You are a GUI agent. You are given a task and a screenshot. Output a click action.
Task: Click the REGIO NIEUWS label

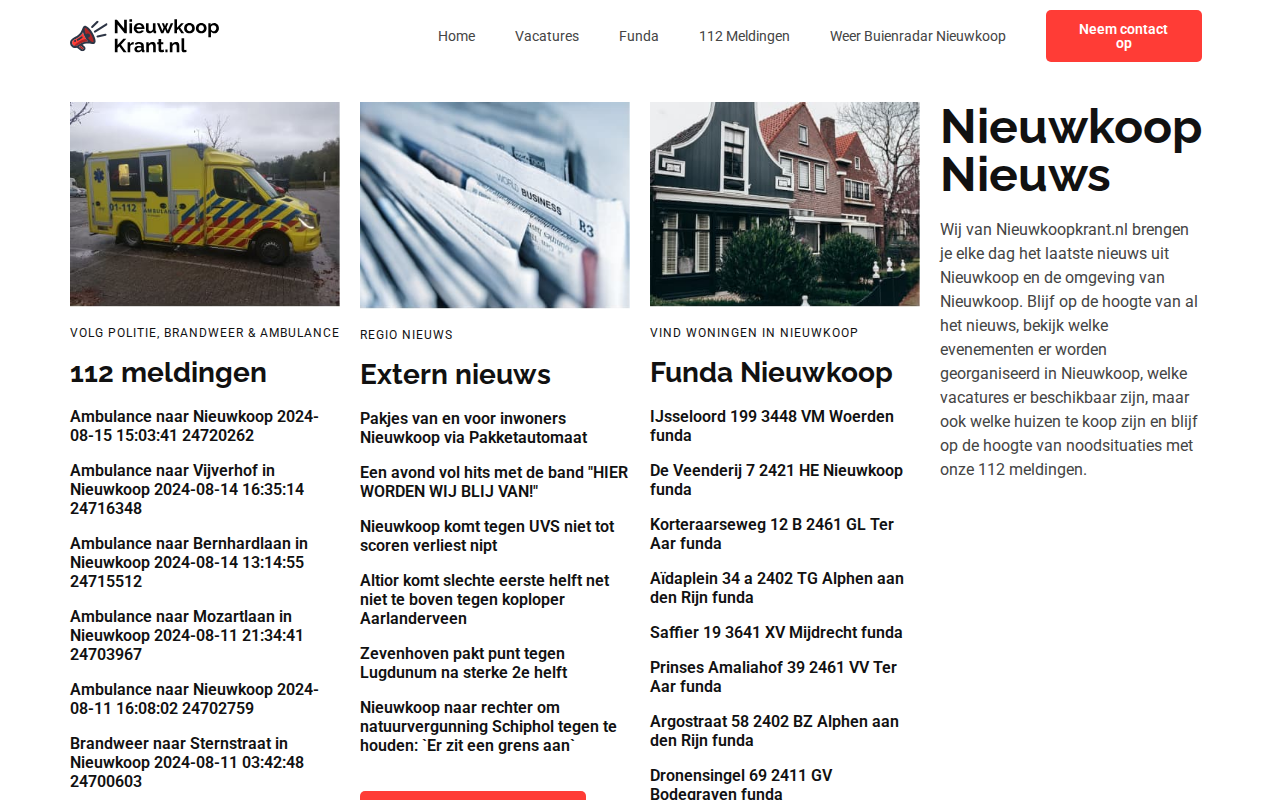(x=406, y=335)
